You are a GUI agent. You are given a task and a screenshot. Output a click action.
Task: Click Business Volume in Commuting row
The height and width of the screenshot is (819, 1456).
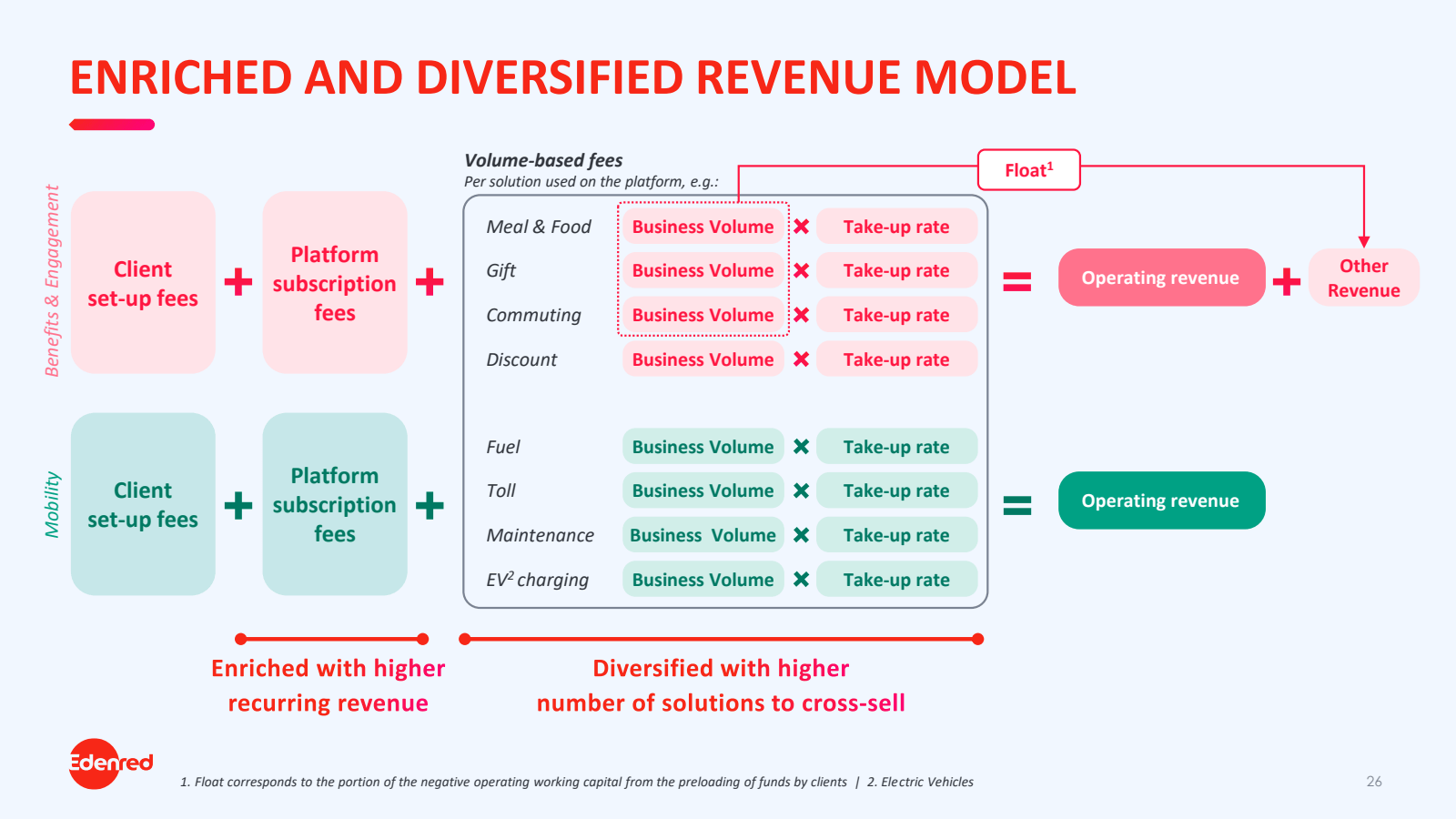click(x=703, y=315)
